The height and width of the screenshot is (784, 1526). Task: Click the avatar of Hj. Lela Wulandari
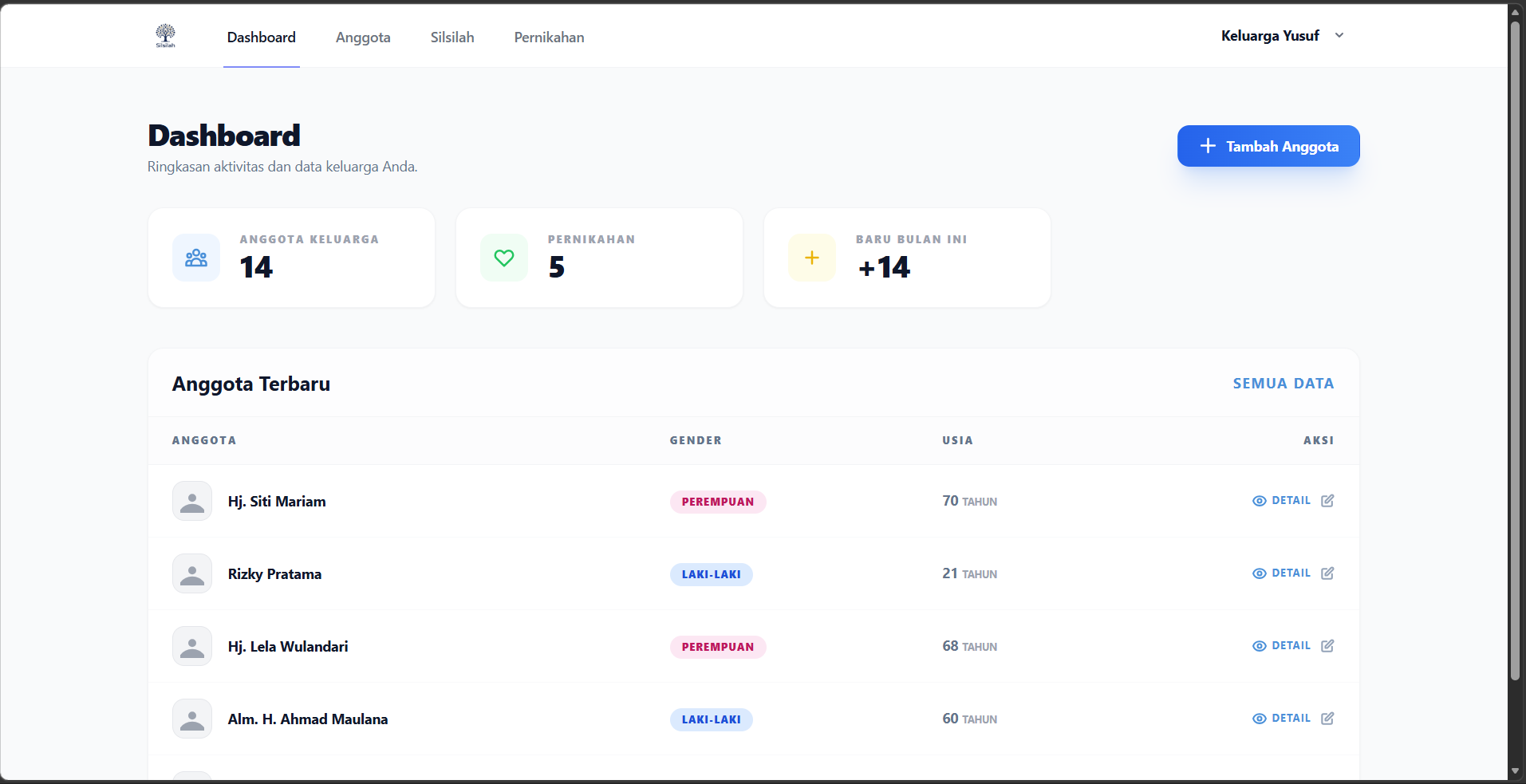[192, 646]
